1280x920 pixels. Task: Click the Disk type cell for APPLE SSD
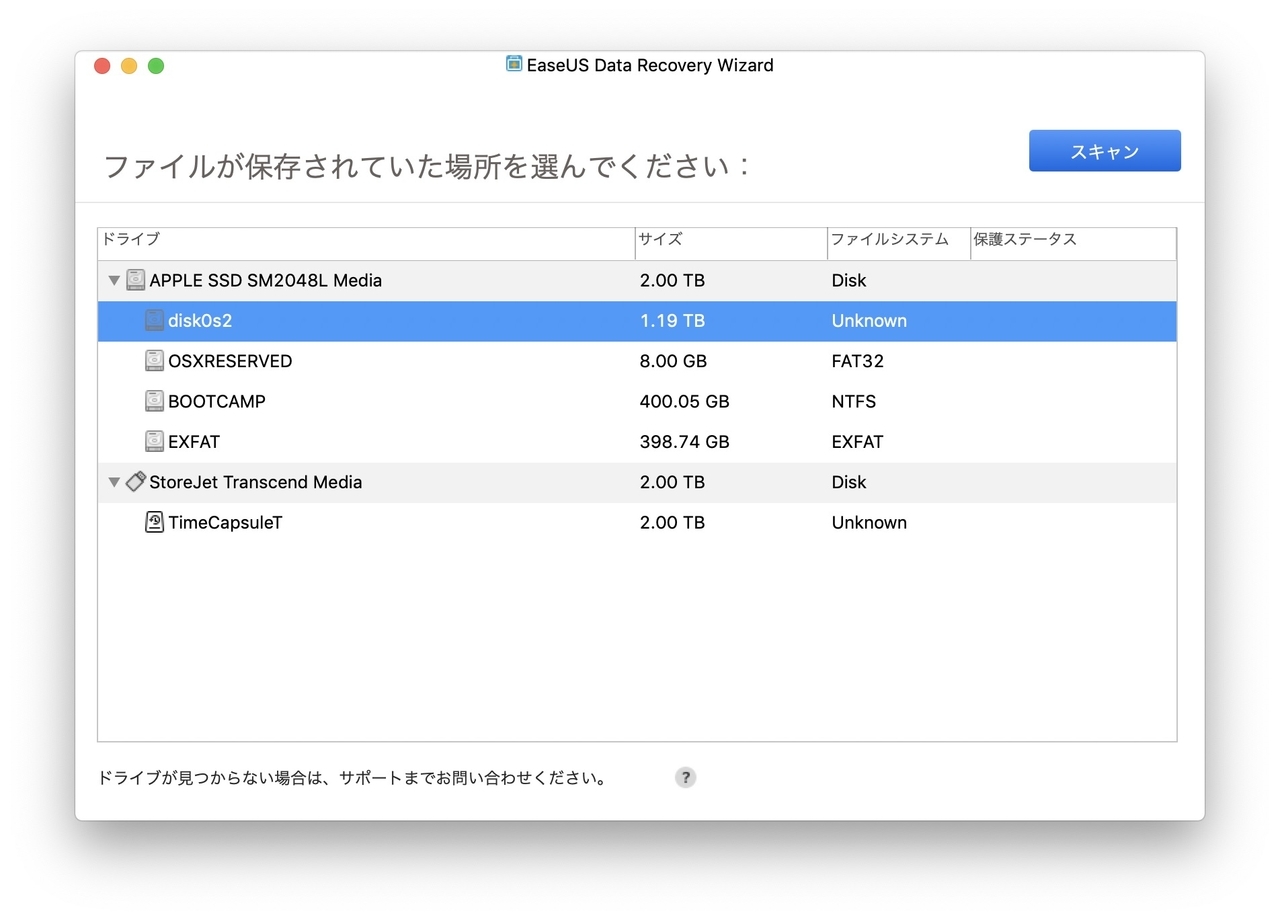(x=848, y=281)
